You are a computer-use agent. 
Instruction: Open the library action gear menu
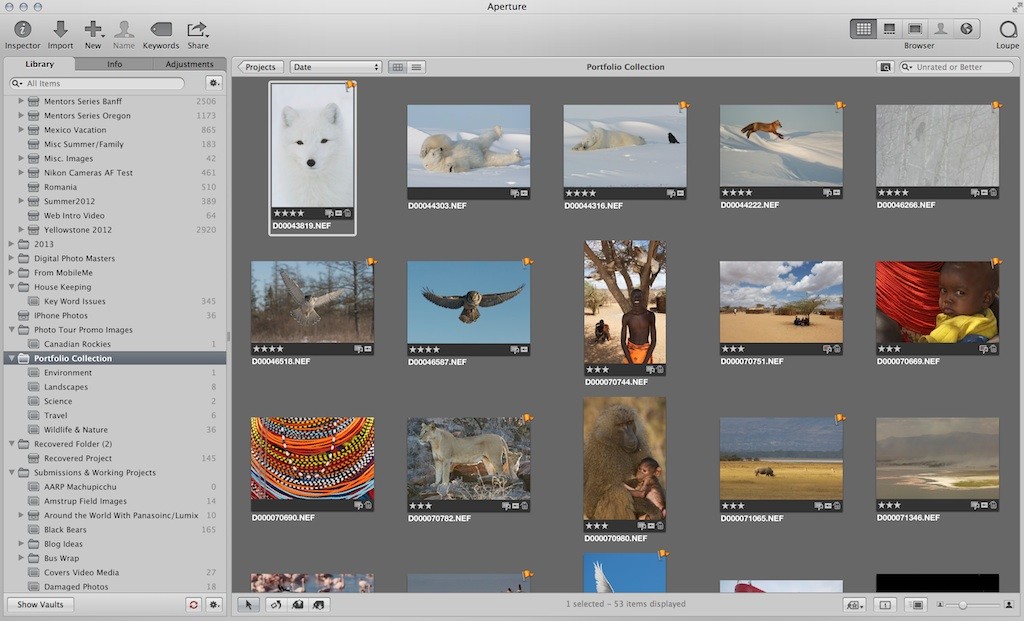tap(214, 83)
